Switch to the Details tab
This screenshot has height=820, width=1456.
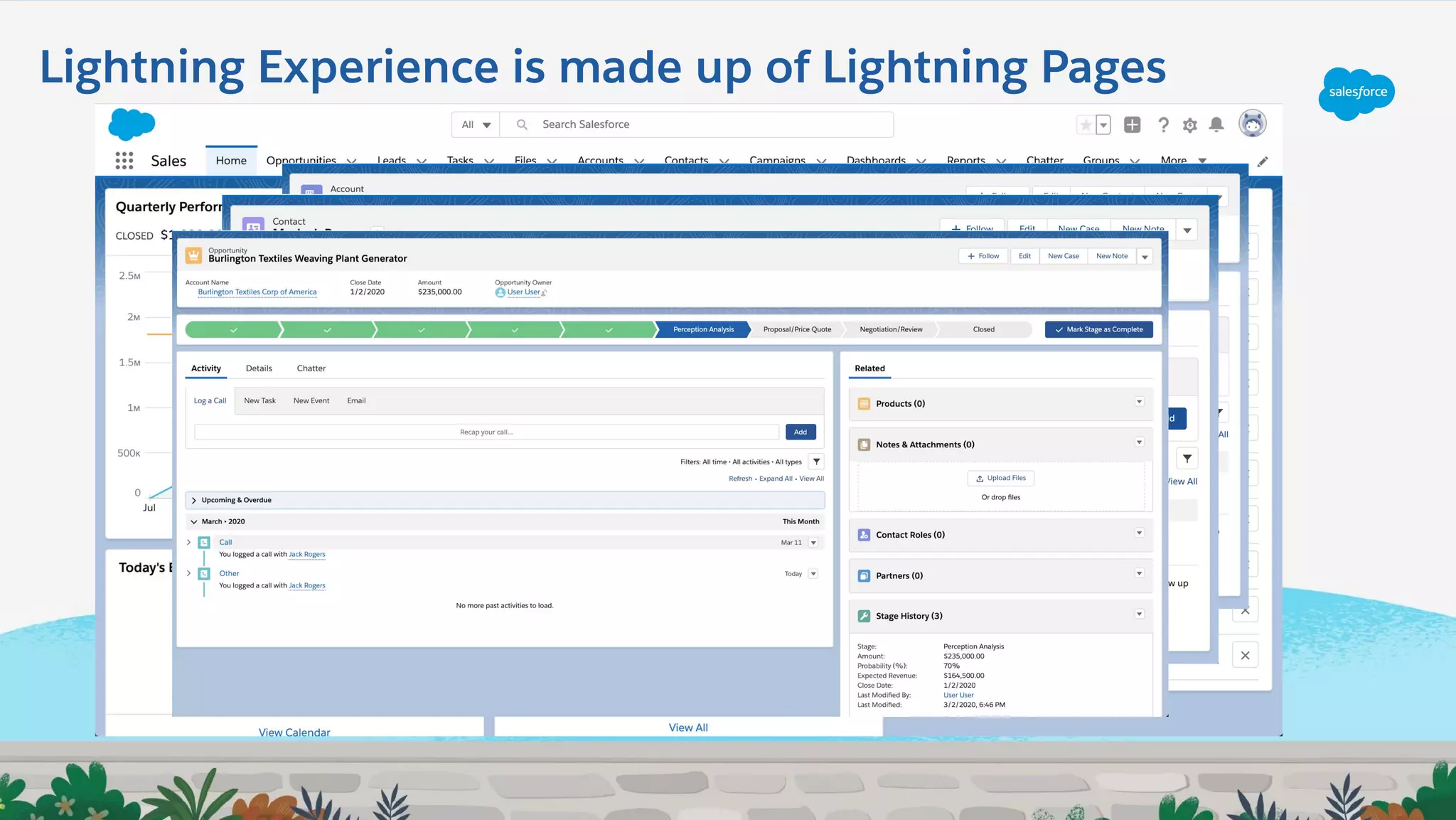tap(259, 368)
